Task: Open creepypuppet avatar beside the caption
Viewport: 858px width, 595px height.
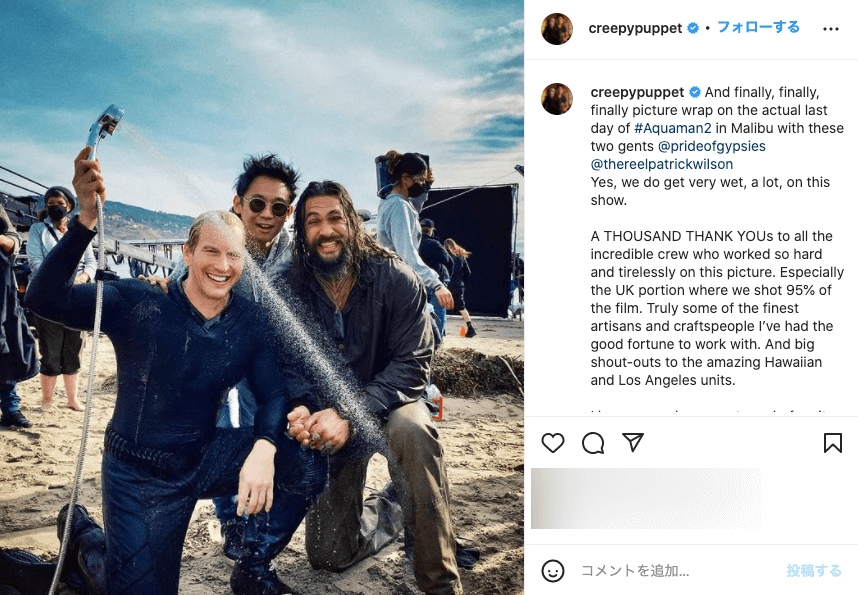Action: click(556, 99)
